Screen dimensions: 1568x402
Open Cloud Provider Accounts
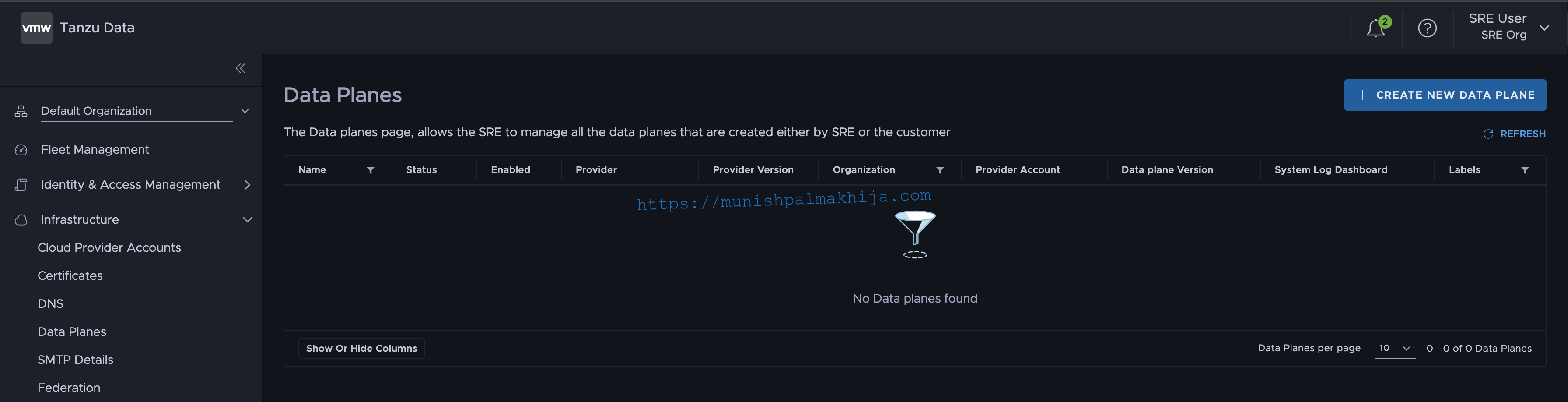(x=109, y=248)
